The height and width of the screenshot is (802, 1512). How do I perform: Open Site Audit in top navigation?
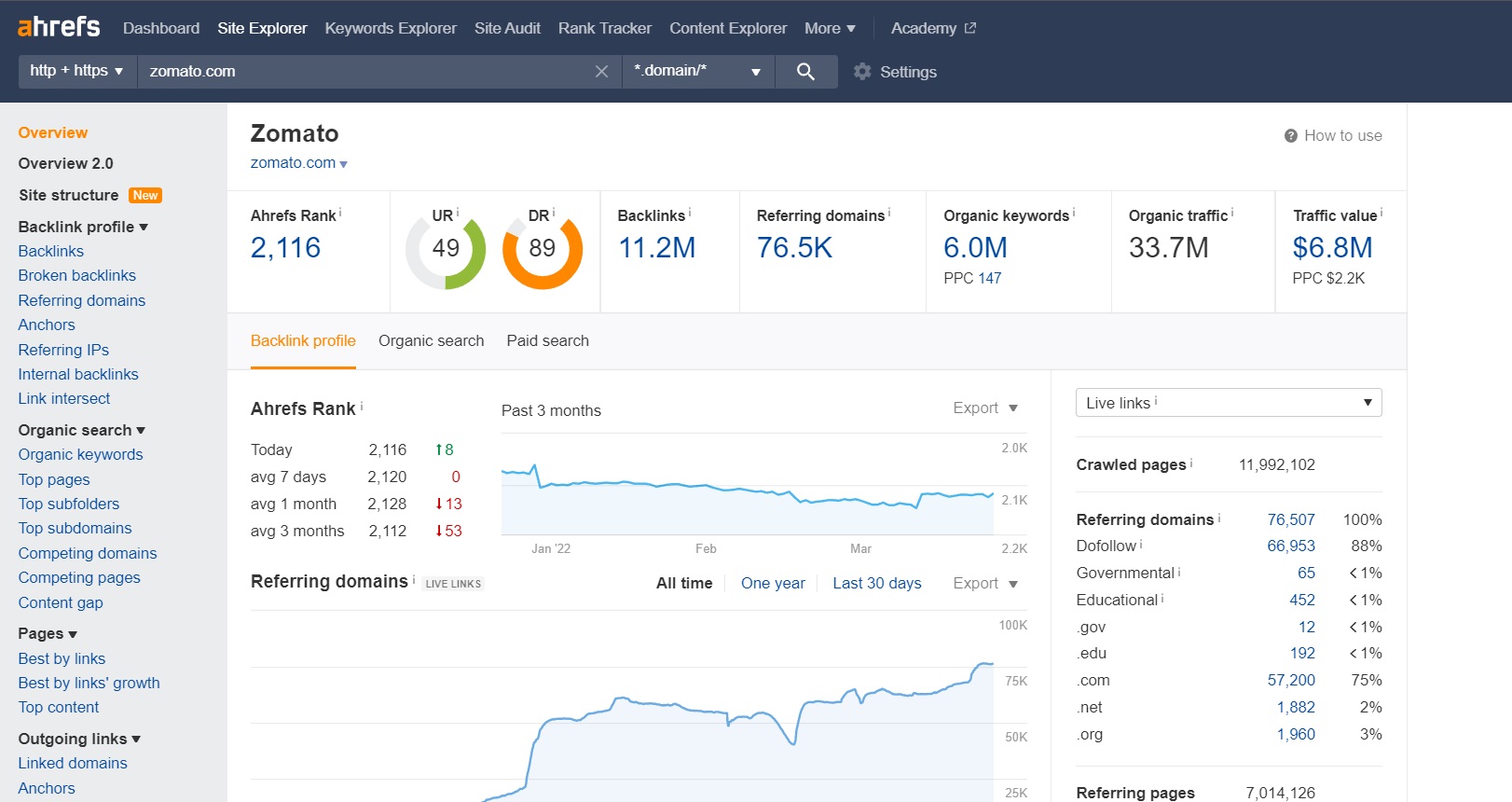tap(507, 28)
